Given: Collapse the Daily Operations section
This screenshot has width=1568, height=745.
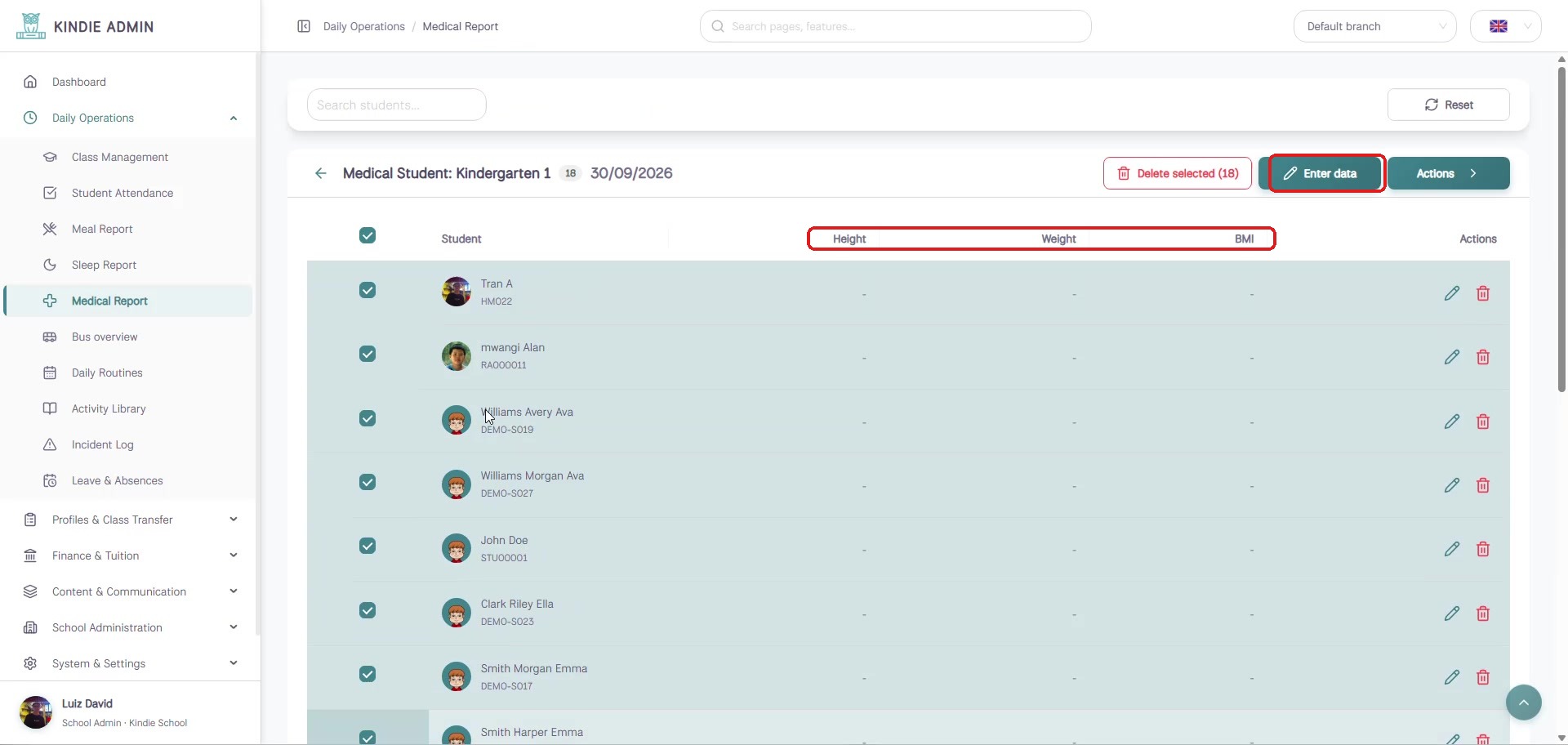Looking at the screenshot, I should [x=131, y=118].
